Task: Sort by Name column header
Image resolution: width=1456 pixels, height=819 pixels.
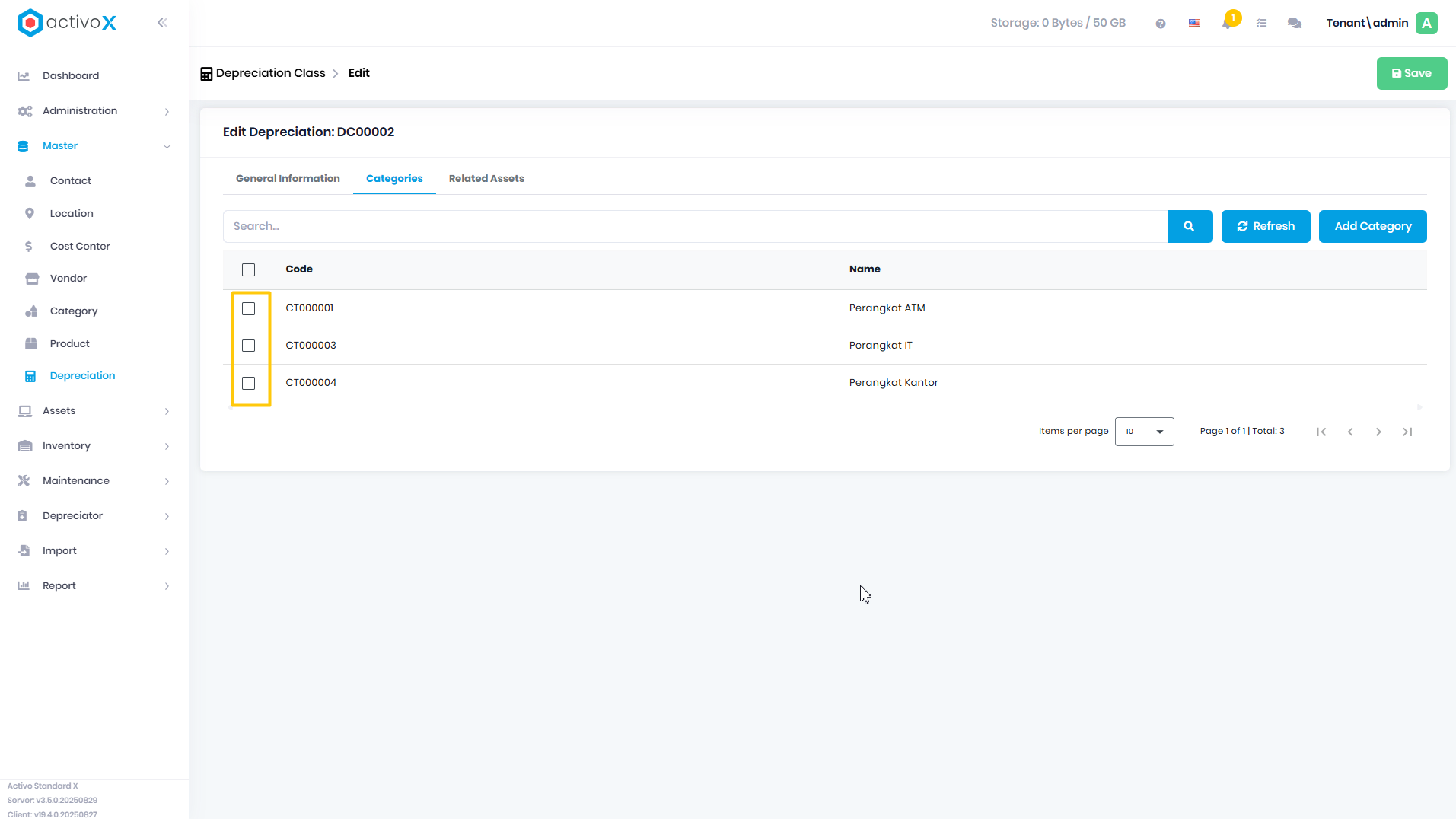Action: coord(865,269)
